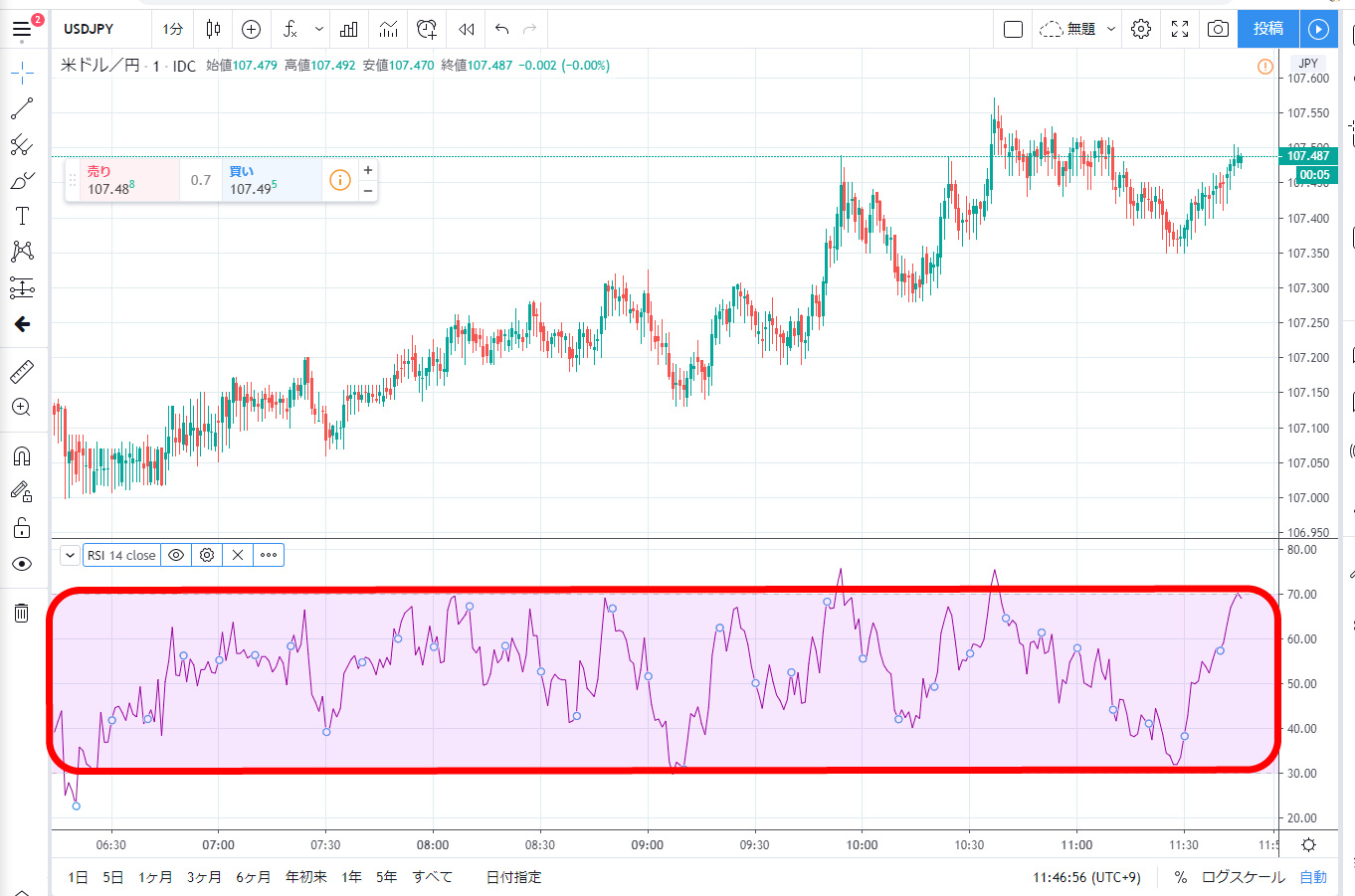1355x896 pixels.
Task: Open the USDJPY symbol search
Action: click(x=89, y=29)
